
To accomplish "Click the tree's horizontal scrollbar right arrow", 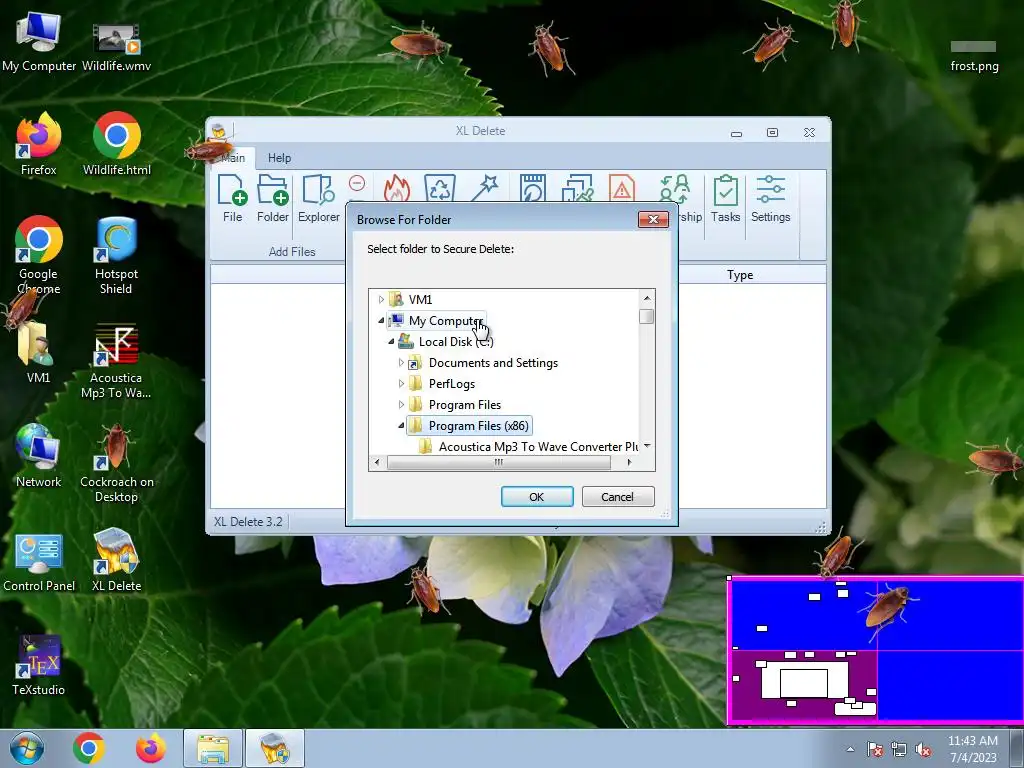I will point(629,462).
